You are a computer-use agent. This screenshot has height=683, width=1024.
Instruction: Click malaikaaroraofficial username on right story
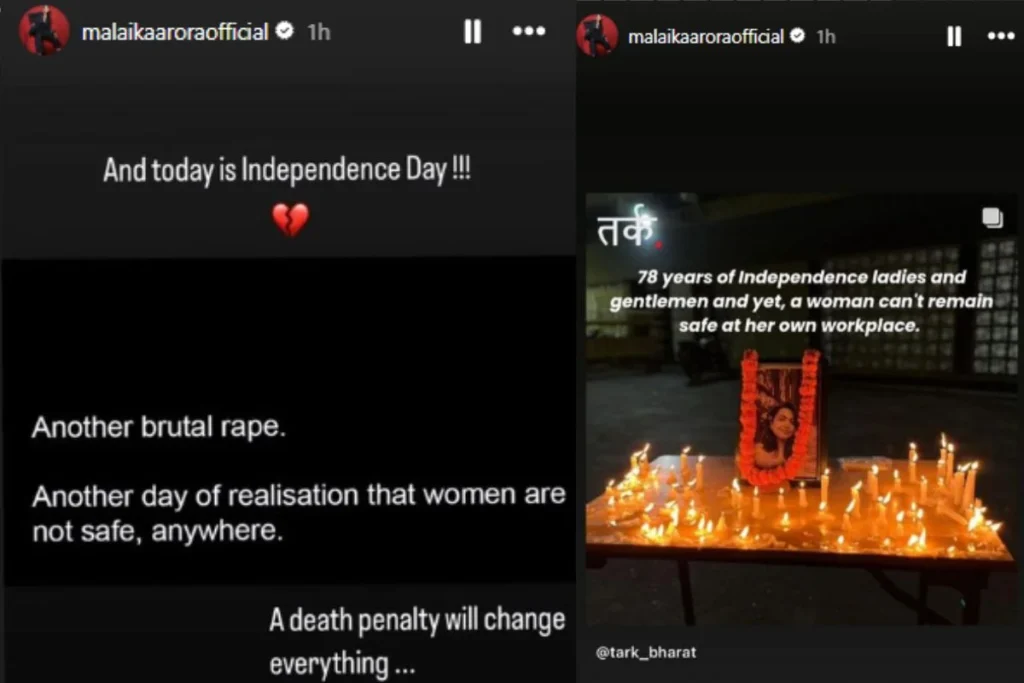point(705,37)
